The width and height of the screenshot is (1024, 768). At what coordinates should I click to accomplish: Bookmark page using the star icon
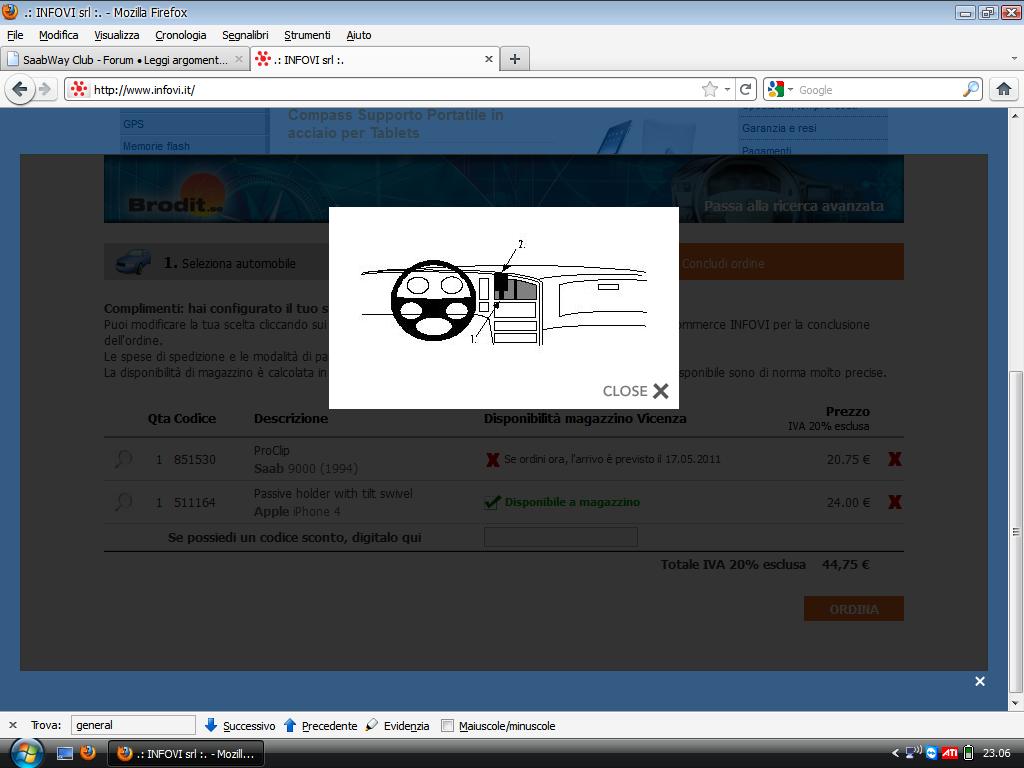click(709, 89)
